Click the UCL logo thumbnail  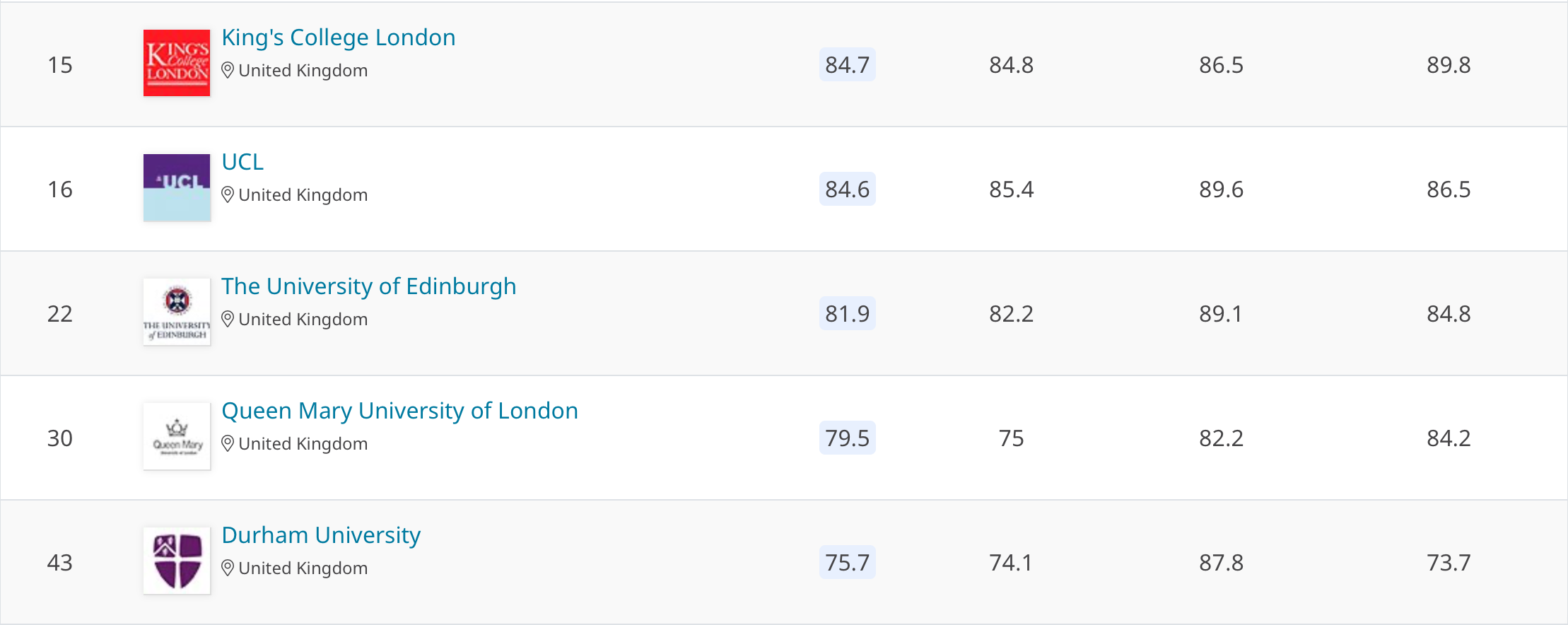point(177,187)
